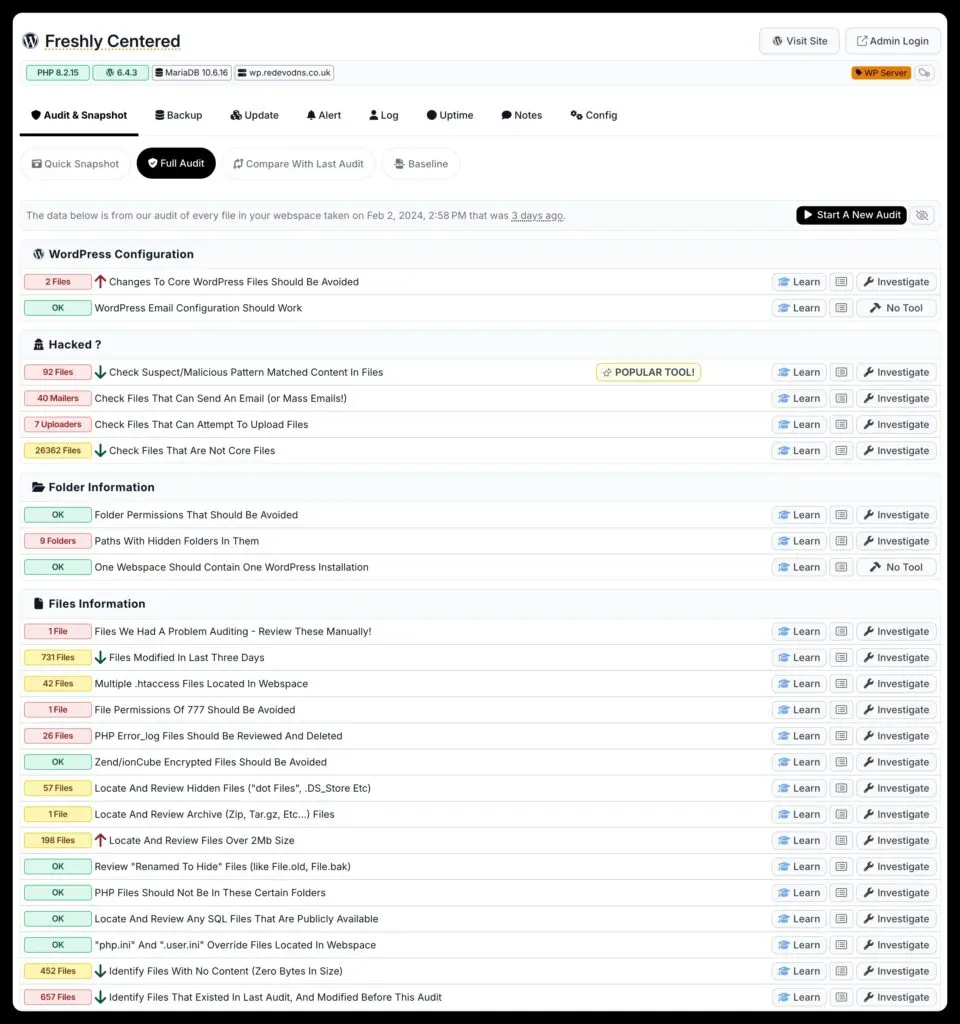This screenshot has height=1024, width=960.
Task: Open the details list icon on core WordPress changes row
Action: tap(842, 281)
